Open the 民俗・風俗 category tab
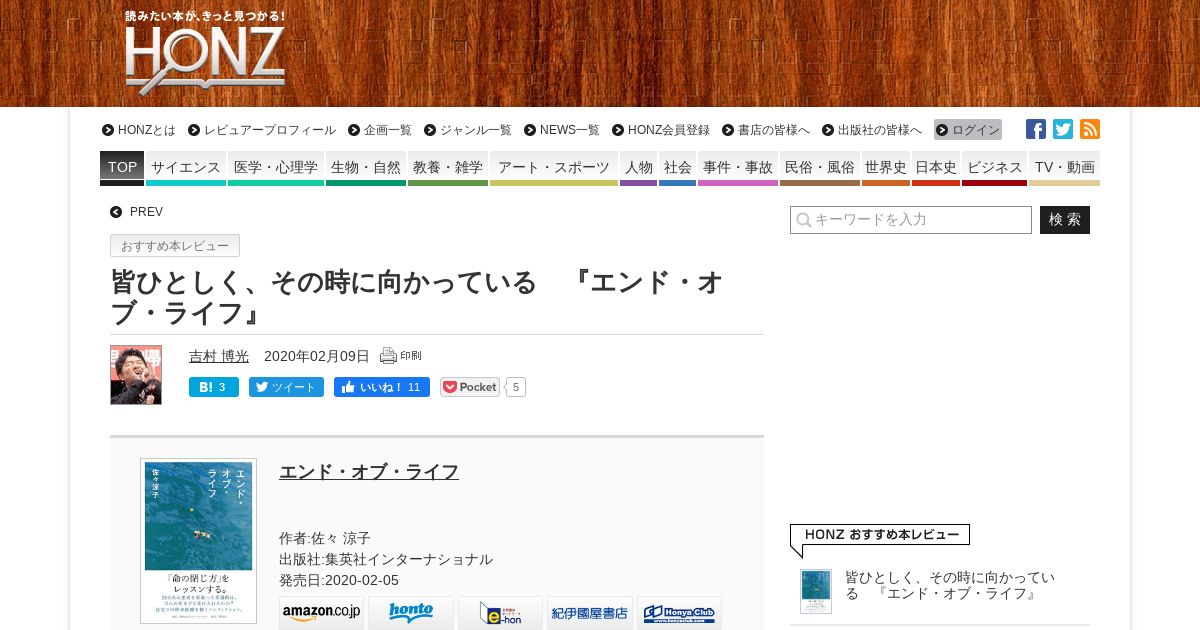The image size is (1200, 630). [x=820, y=168]
